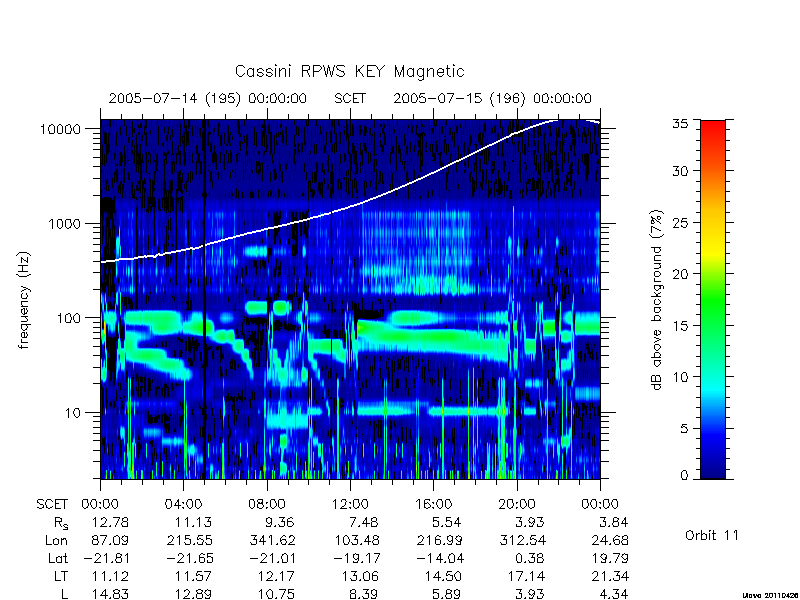
Task: Click the 'Rs' row header label
Action: click(x=61, y=523)
